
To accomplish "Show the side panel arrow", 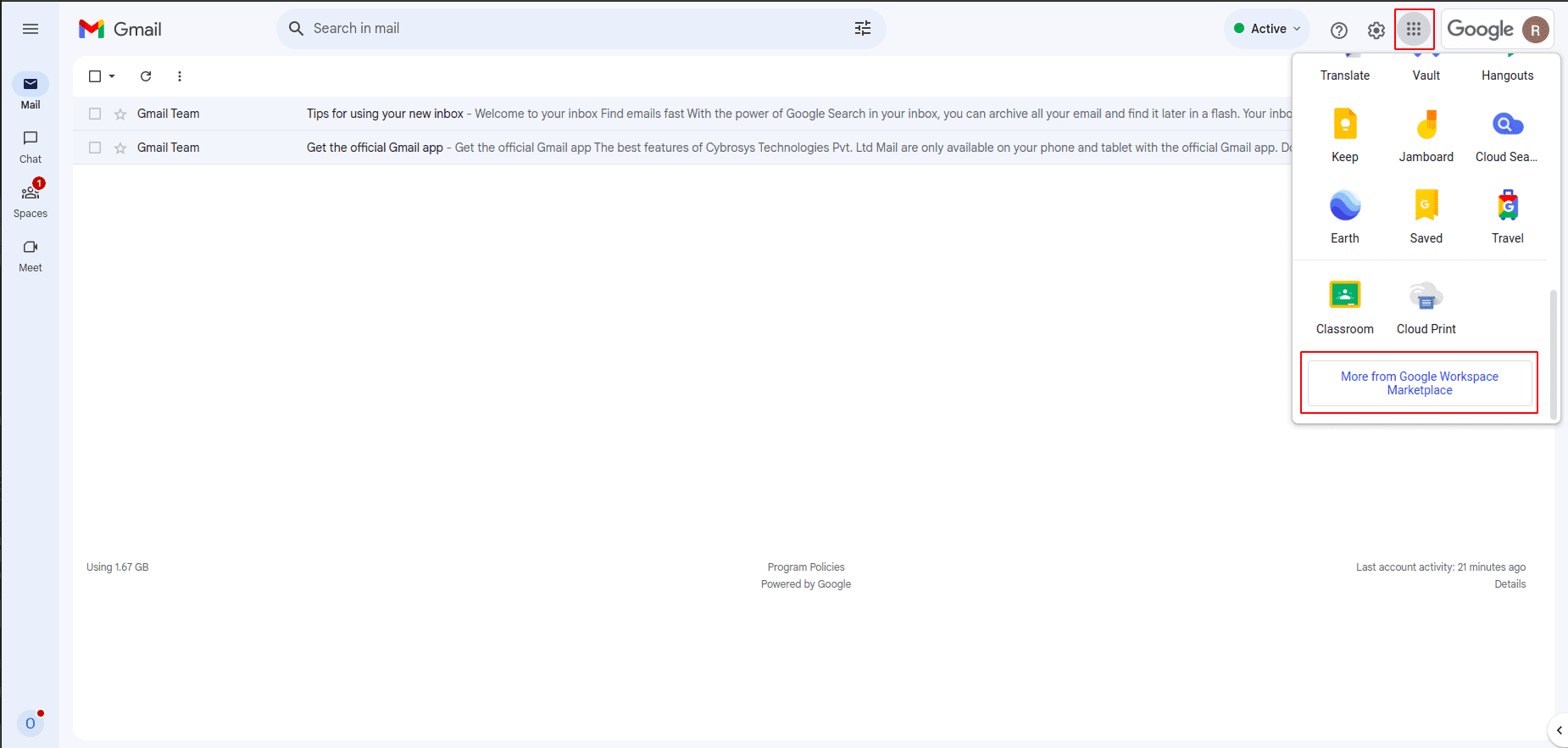I will pos(1559,730).
